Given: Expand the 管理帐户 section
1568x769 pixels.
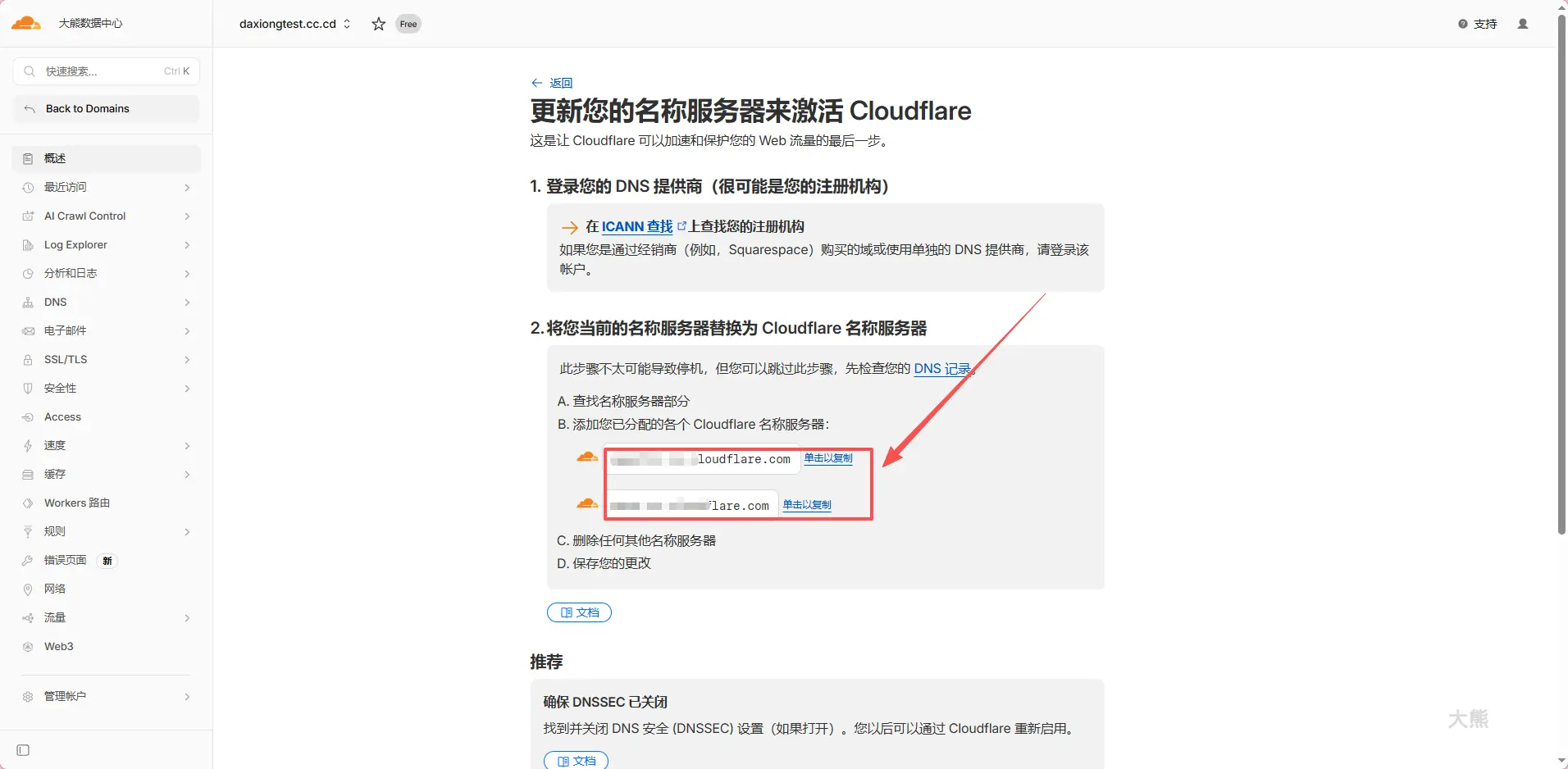Looking at the screenshot, I should tap(186, 696).
